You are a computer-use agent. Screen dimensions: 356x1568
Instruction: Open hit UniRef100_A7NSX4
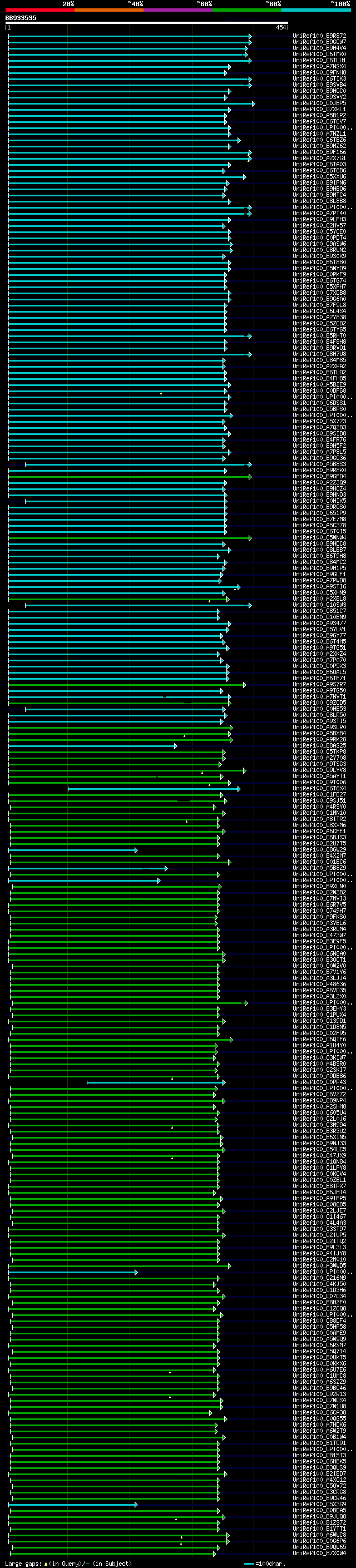pyautogui.click(x=319, y=66)
